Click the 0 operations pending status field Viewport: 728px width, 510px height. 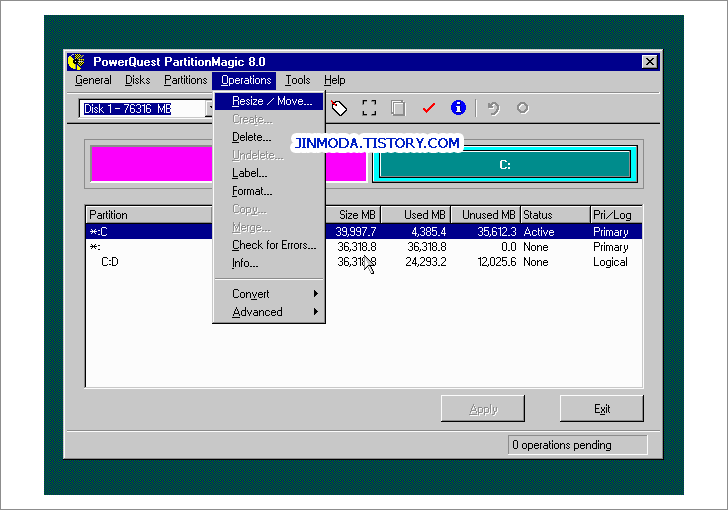[577, 445]
